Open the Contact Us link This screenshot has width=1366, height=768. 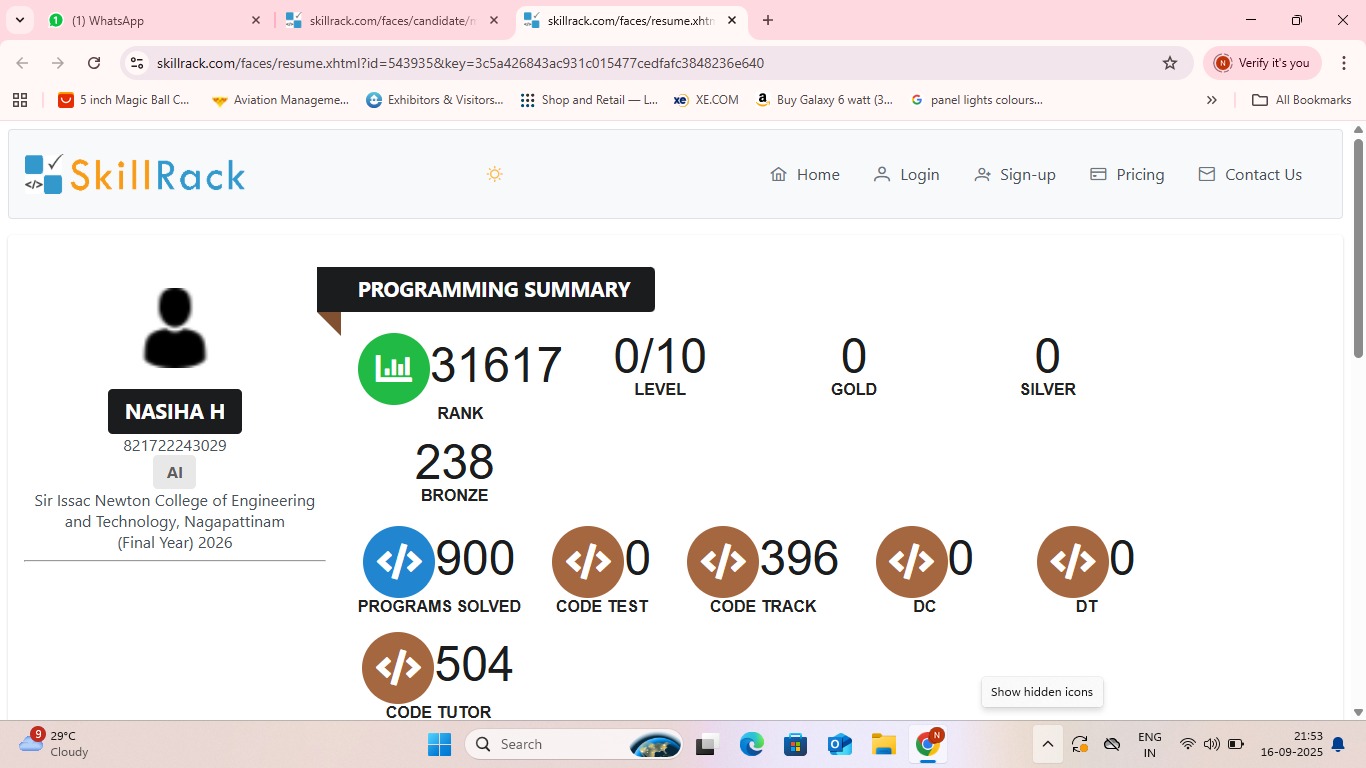tap(1250, 174)
